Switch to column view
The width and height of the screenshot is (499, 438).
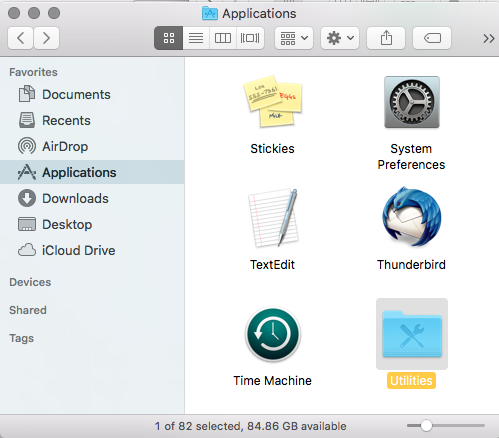tap(223, 38)
